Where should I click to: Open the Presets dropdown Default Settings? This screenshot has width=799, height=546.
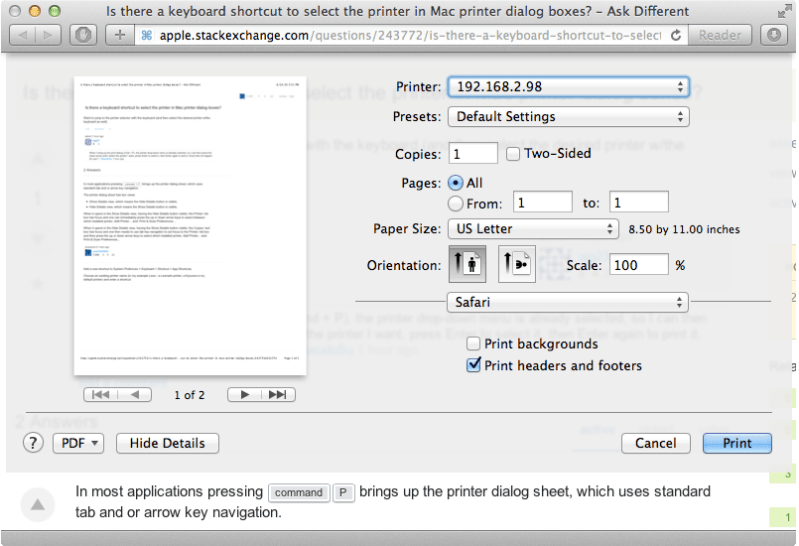568,117
